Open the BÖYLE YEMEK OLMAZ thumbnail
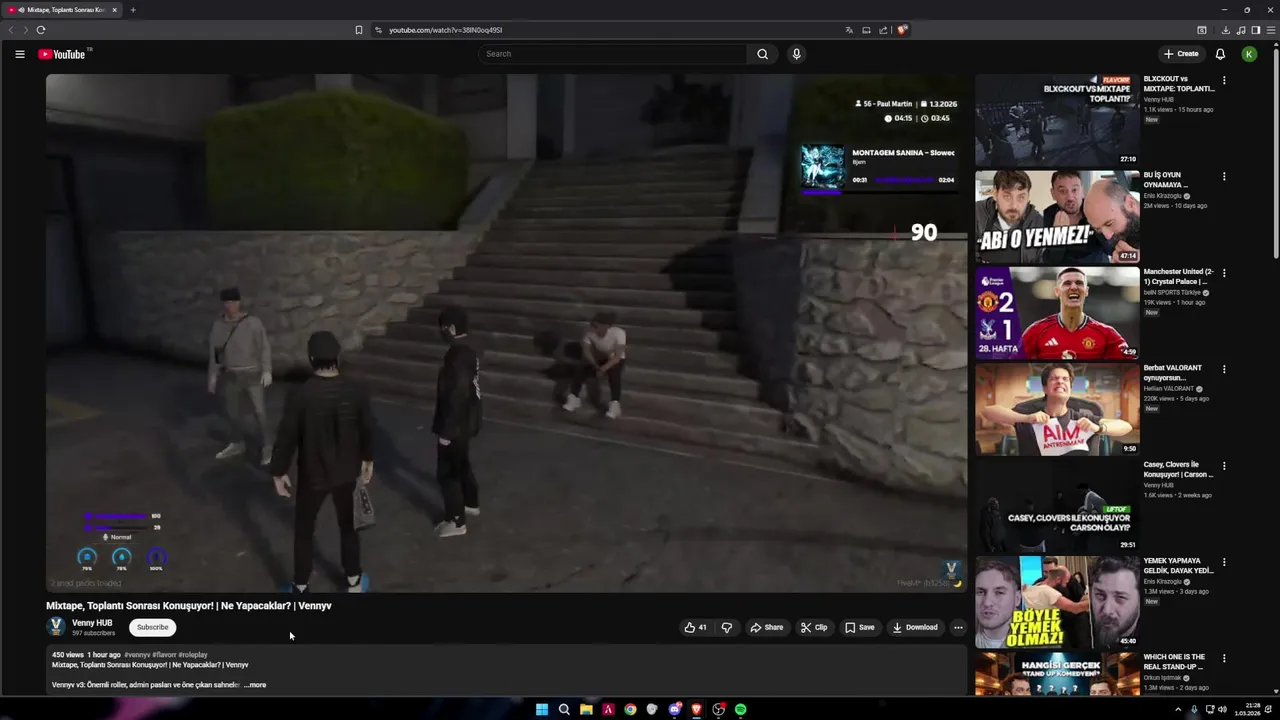 (x=1057, y=602)
